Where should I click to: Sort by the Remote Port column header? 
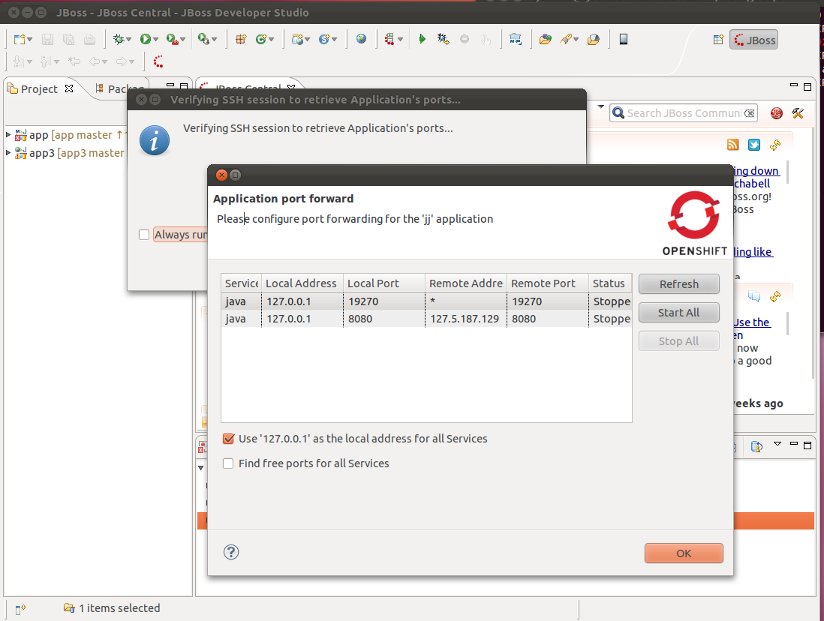(548, 283)
